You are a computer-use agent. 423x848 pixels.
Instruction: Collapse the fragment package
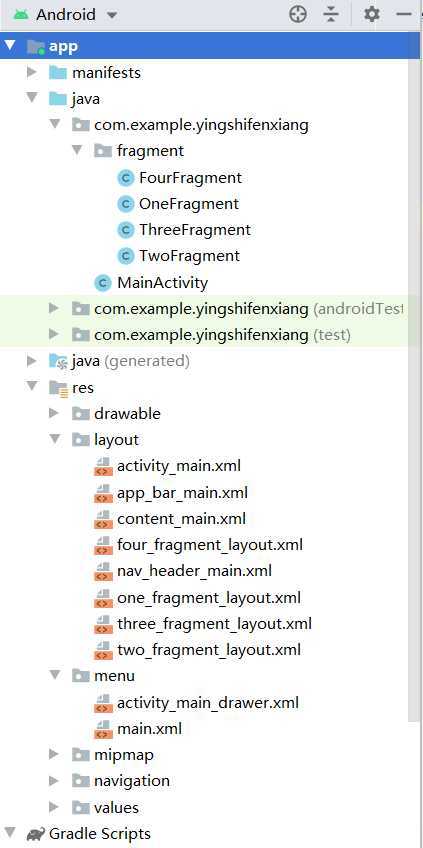point(77,150)
